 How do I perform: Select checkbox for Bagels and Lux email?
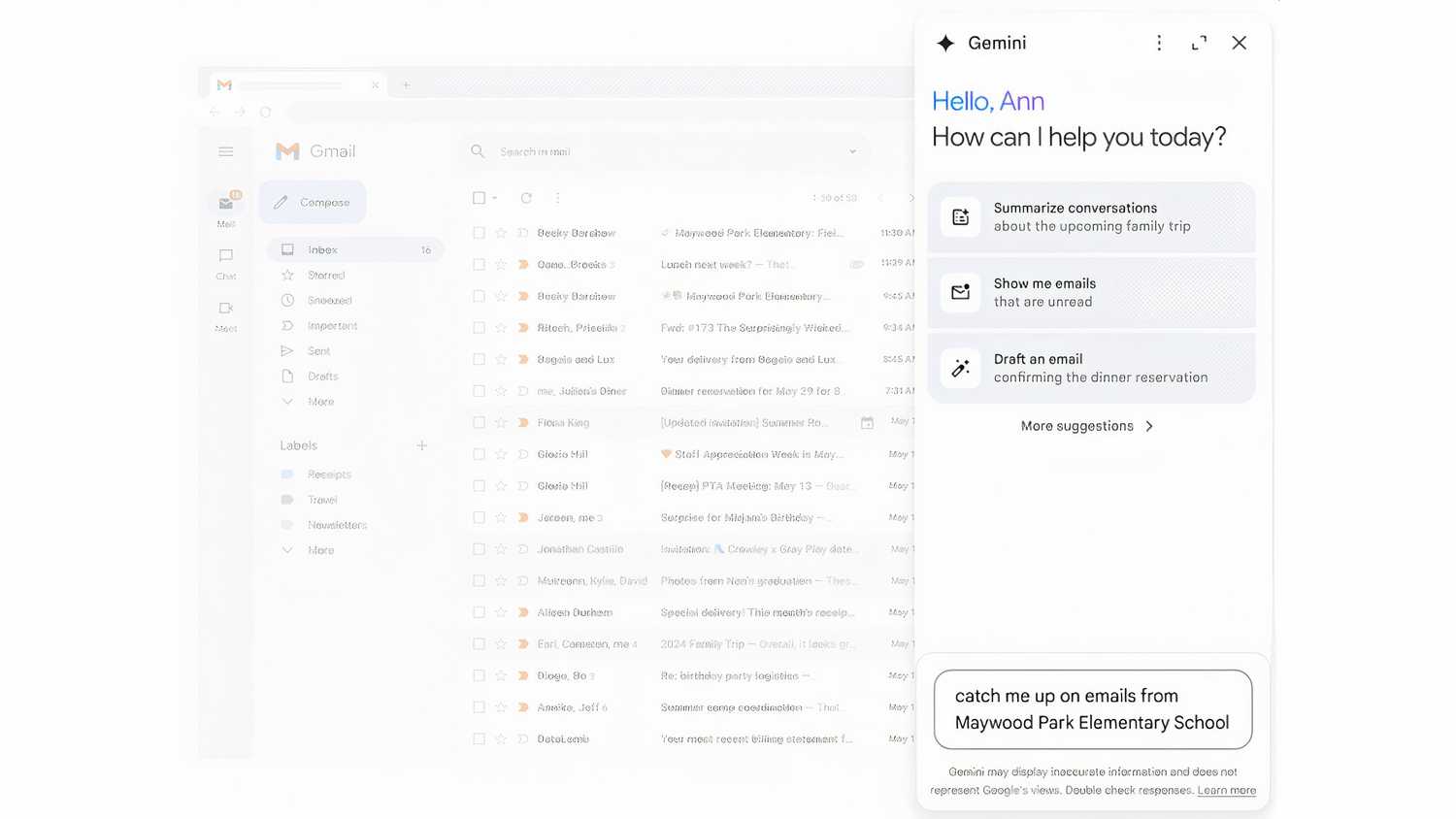click(479, 359)
